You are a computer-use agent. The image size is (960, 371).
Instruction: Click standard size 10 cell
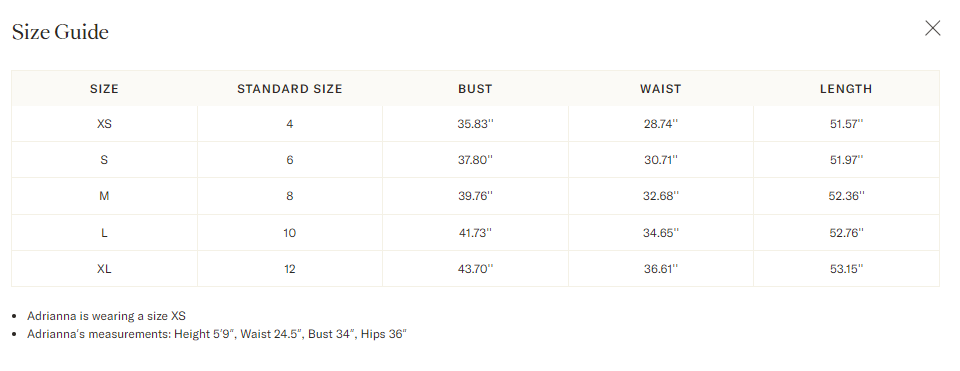pyautogui.click(x=290, y=233)
